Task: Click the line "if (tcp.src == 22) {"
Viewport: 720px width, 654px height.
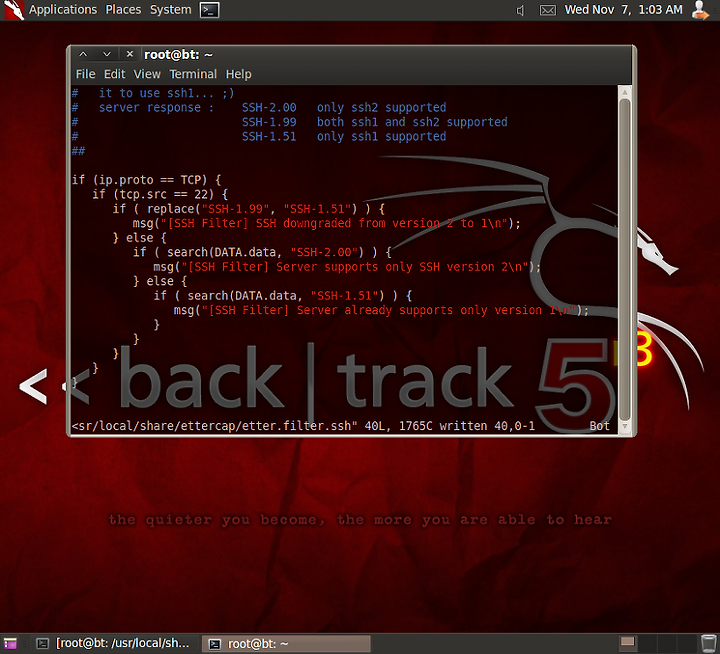Action: pos(160,194)
